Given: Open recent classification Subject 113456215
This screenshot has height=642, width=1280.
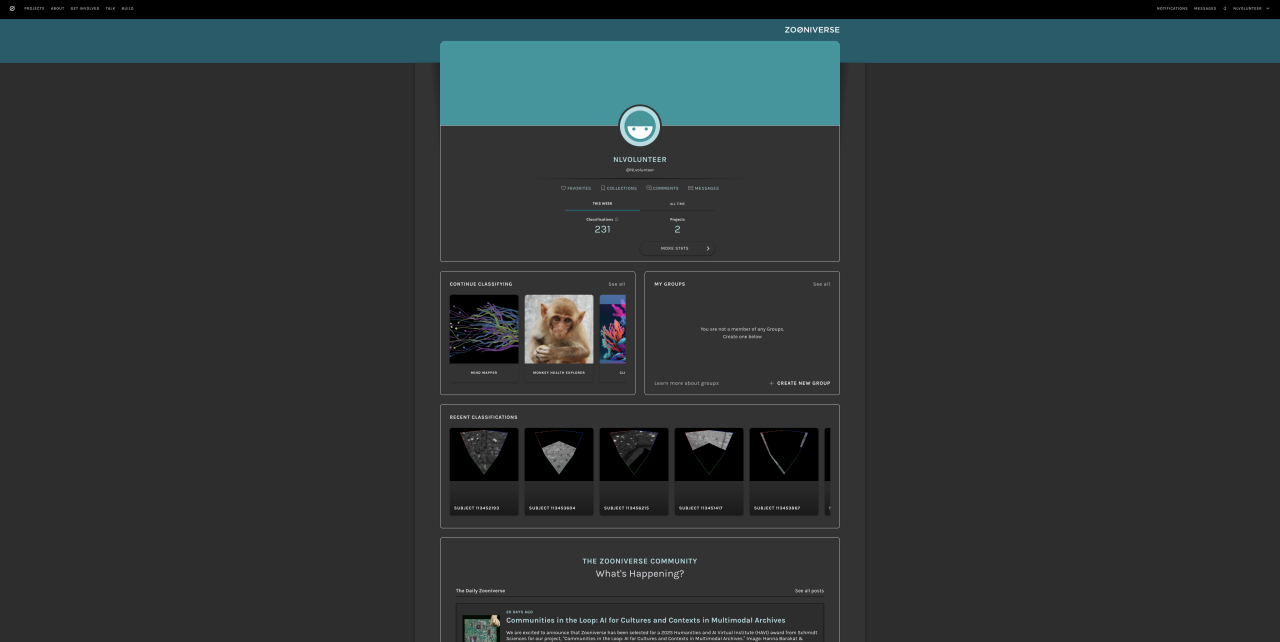Looking at the screenshot, I should pyautogui.click(x=634, y=472).
